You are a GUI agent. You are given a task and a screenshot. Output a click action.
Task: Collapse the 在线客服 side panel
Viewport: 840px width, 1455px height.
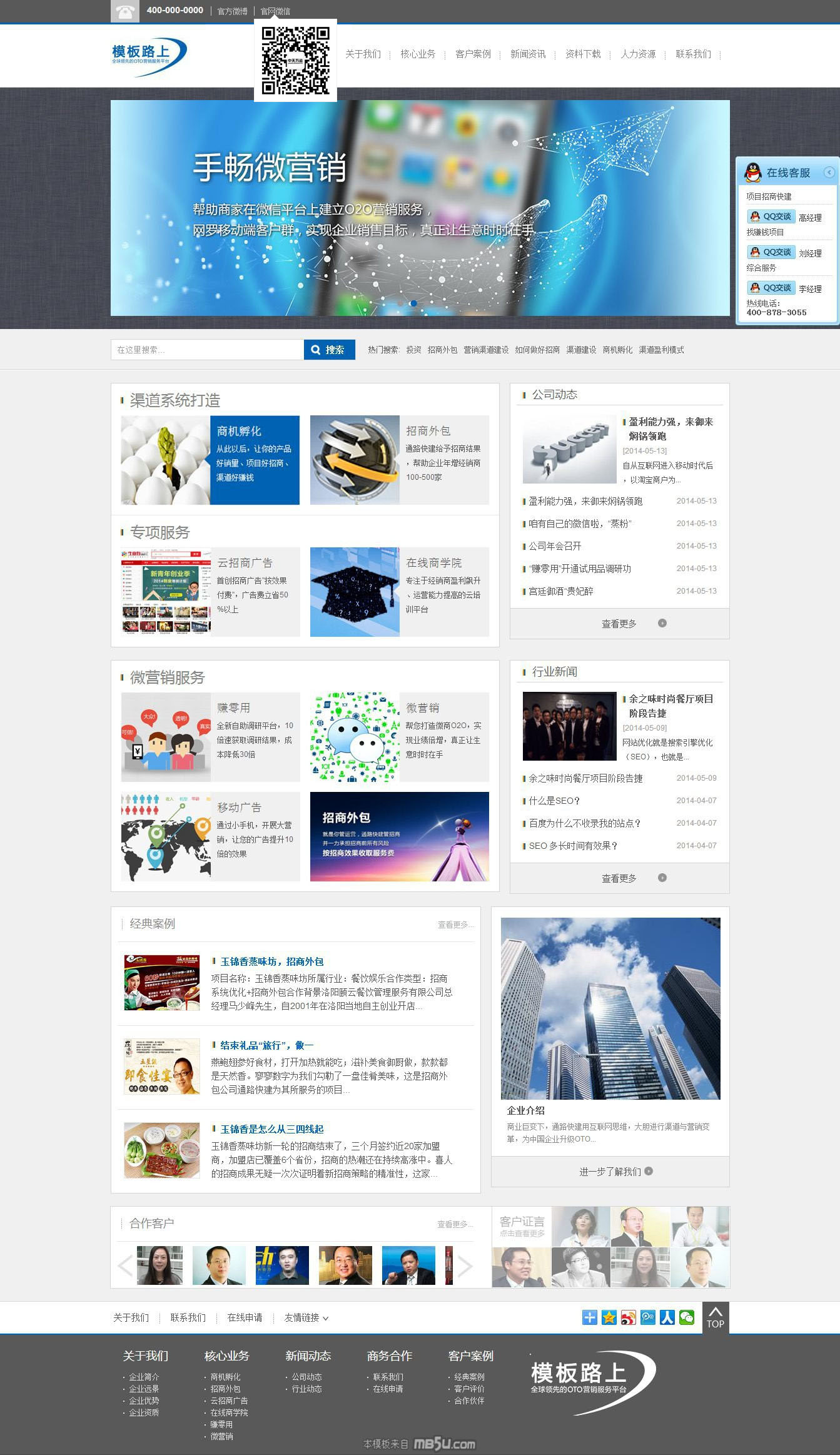tap(829, 173)
